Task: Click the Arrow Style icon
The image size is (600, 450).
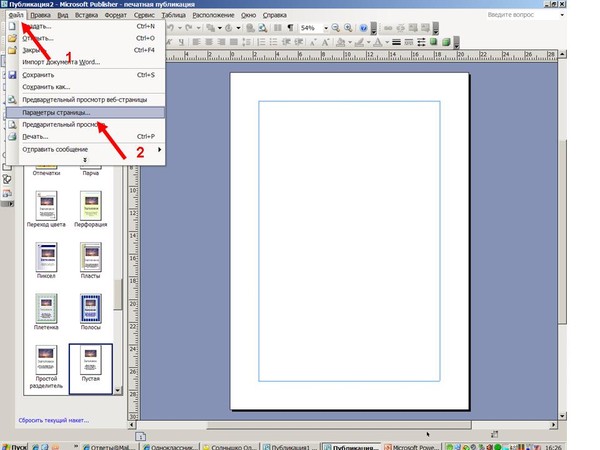Action: 421,42
